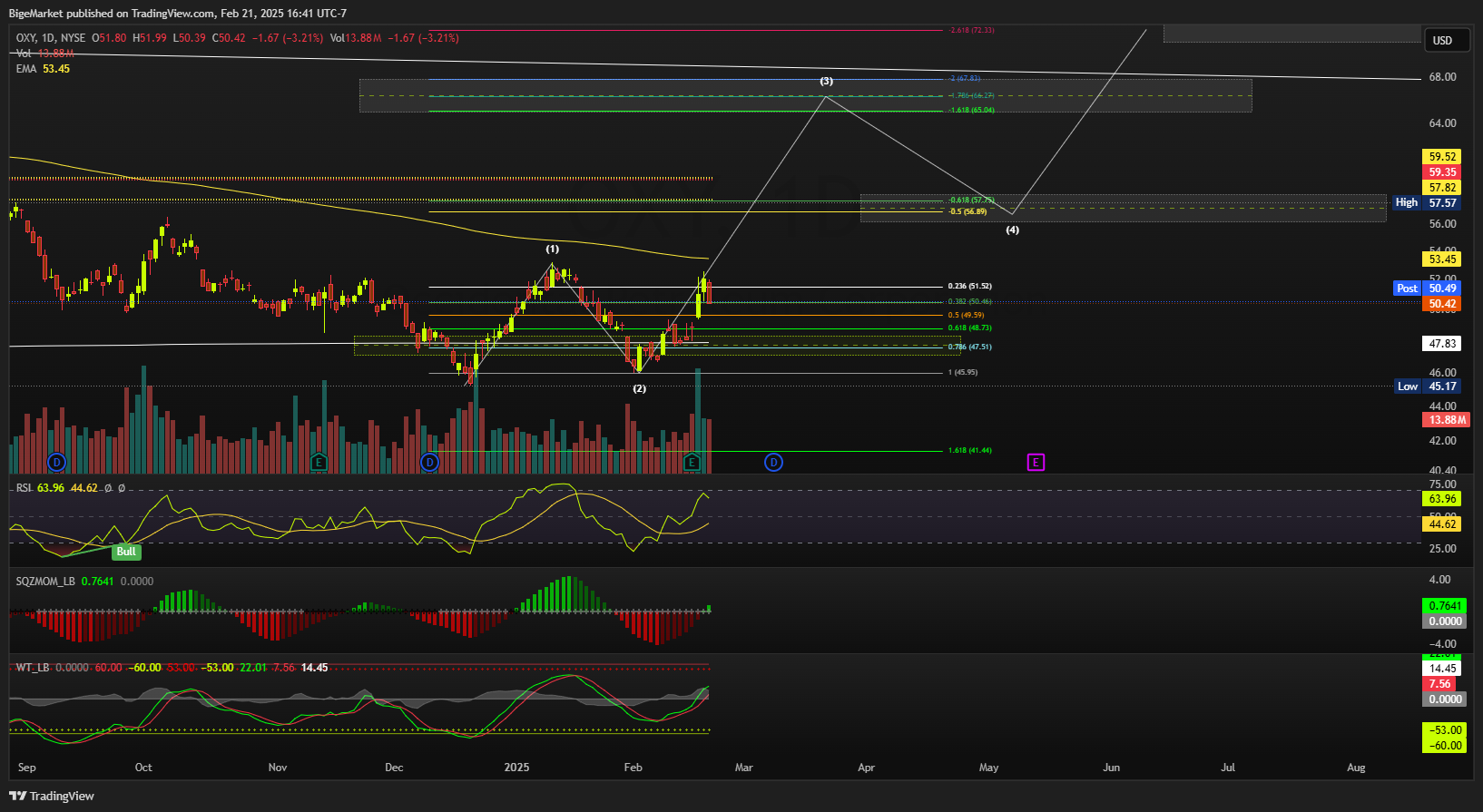Click the RSI indicator legend label
This screenshot has width=1483, height=812.
pyautogui.click(x=24, y=488)
